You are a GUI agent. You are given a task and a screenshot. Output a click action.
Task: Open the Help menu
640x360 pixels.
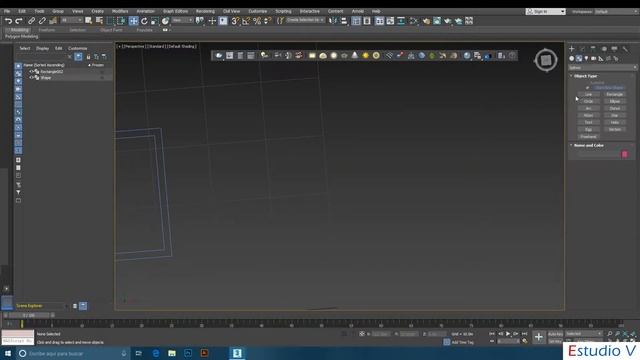tap(376, 11)
